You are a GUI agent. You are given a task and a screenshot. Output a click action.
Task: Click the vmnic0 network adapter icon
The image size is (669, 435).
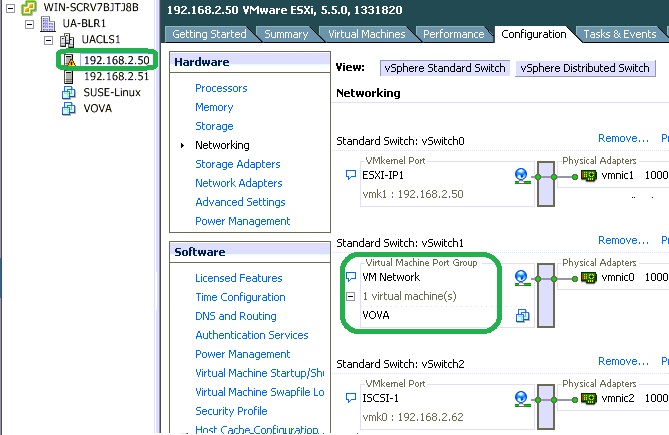[589, 278]
